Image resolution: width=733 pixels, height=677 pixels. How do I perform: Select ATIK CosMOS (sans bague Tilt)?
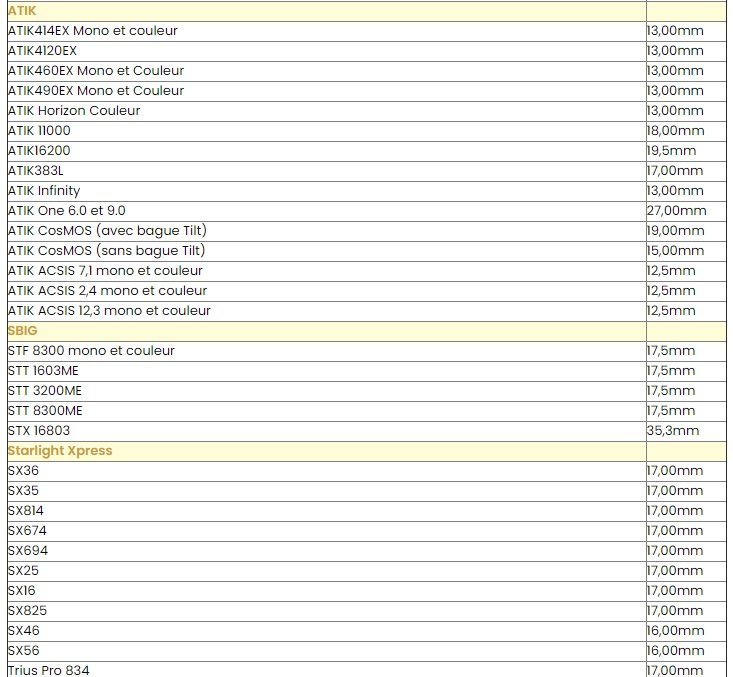coord(106,251)
